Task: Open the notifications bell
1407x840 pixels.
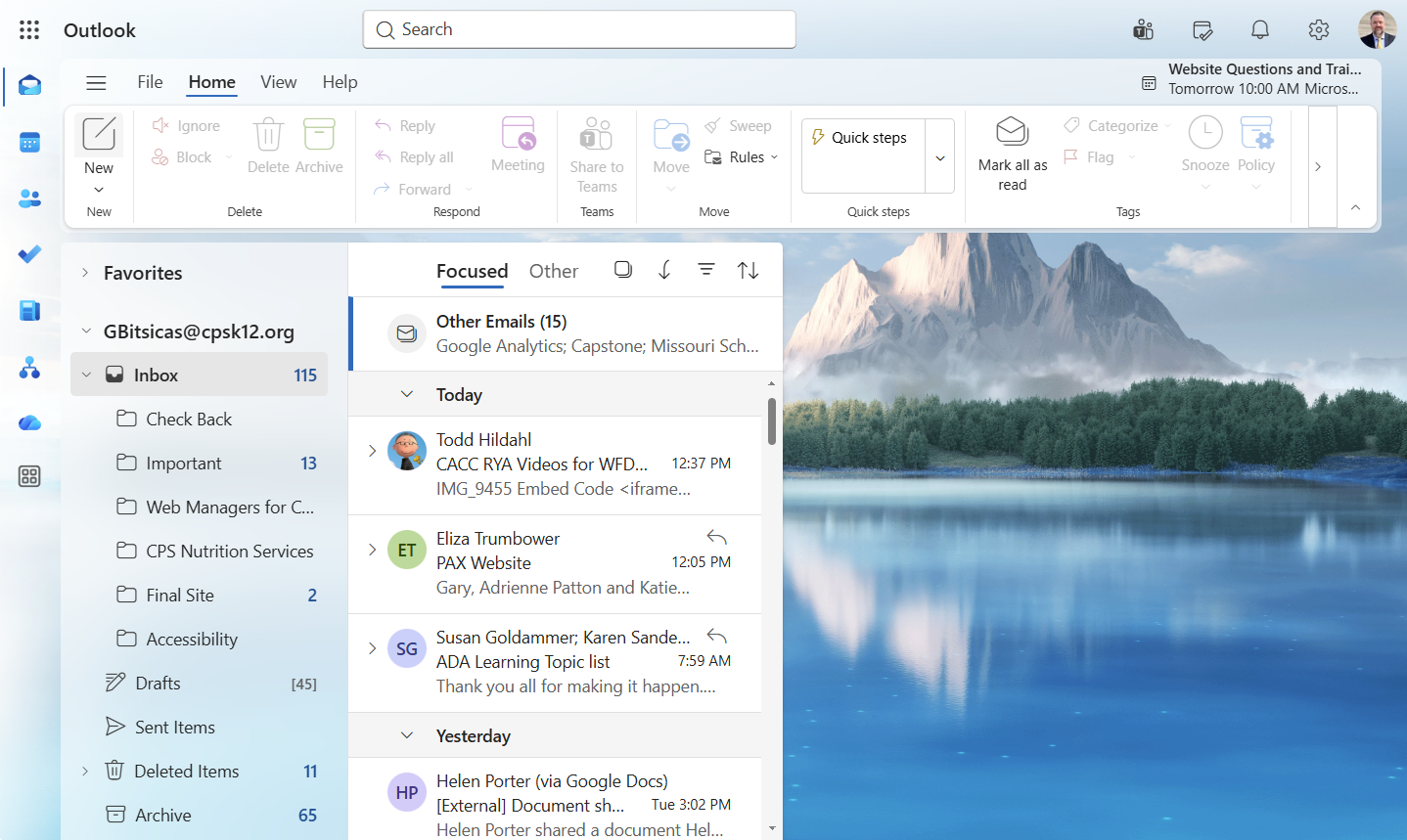Action: [x=1260, y=30]
